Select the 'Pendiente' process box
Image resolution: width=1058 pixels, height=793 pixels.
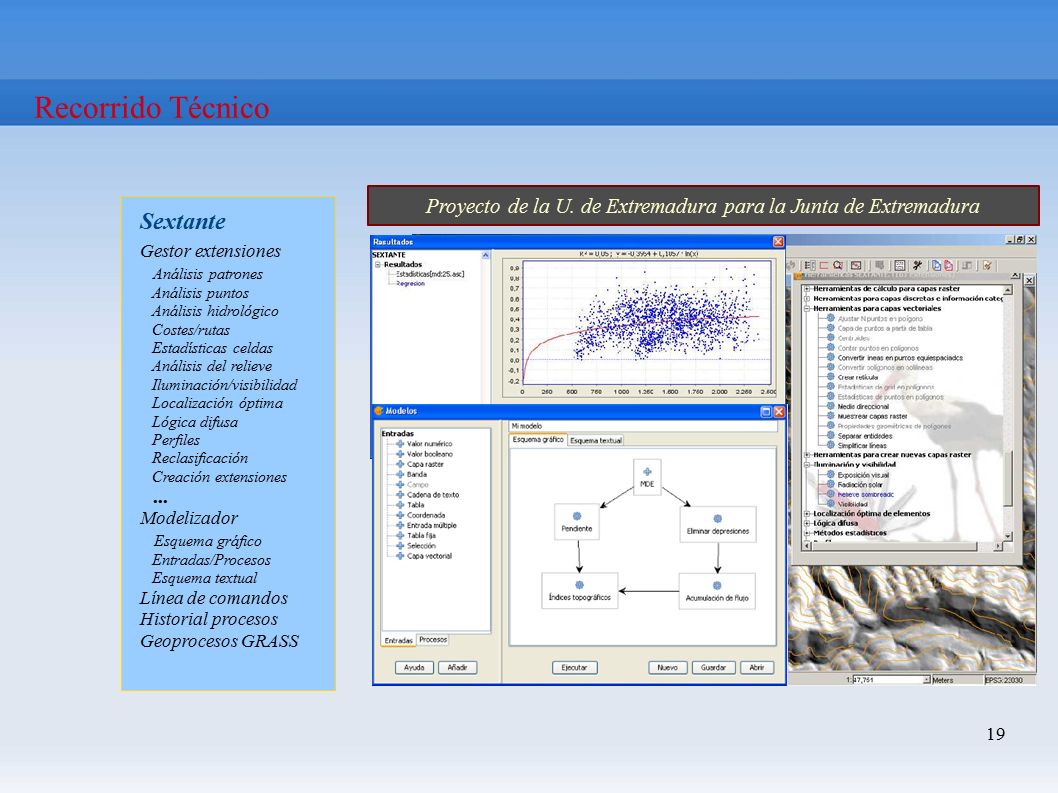(x=577, y=521)
